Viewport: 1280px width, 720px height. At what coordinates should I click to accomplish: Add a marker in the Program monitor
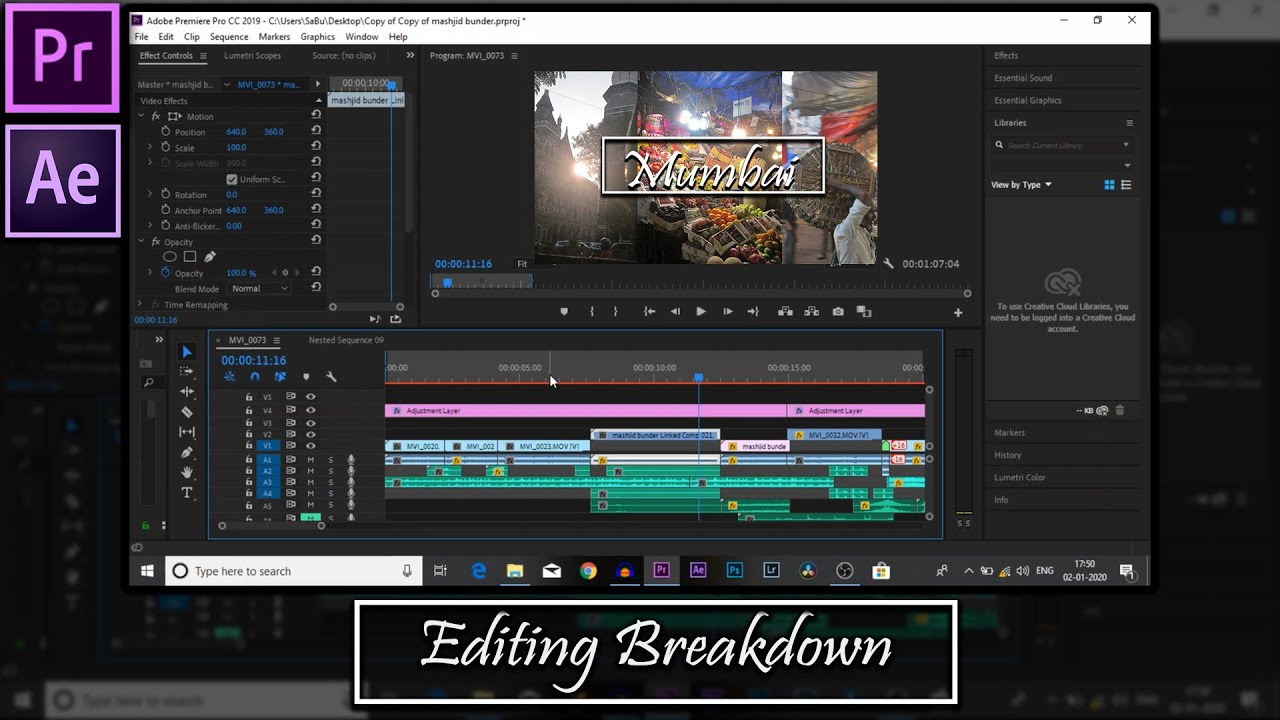coord(564,312)
